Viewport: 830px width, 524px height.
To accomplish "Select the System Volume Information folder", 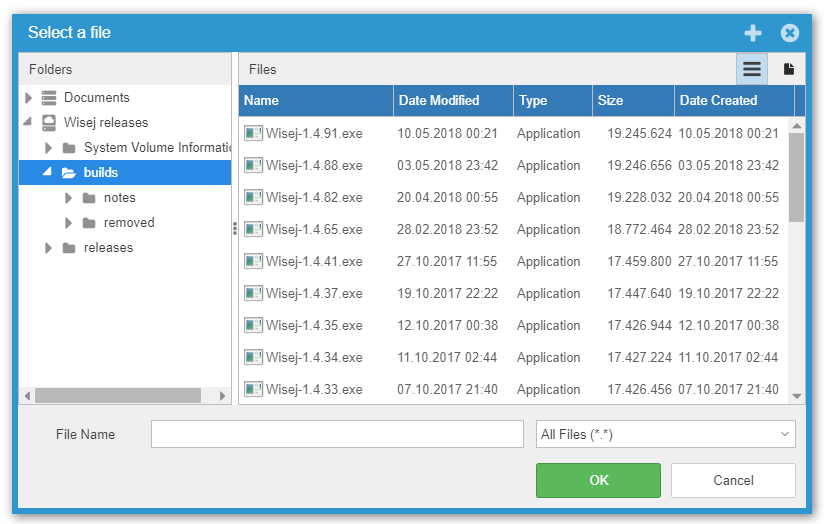I will [x=157, y=147].
